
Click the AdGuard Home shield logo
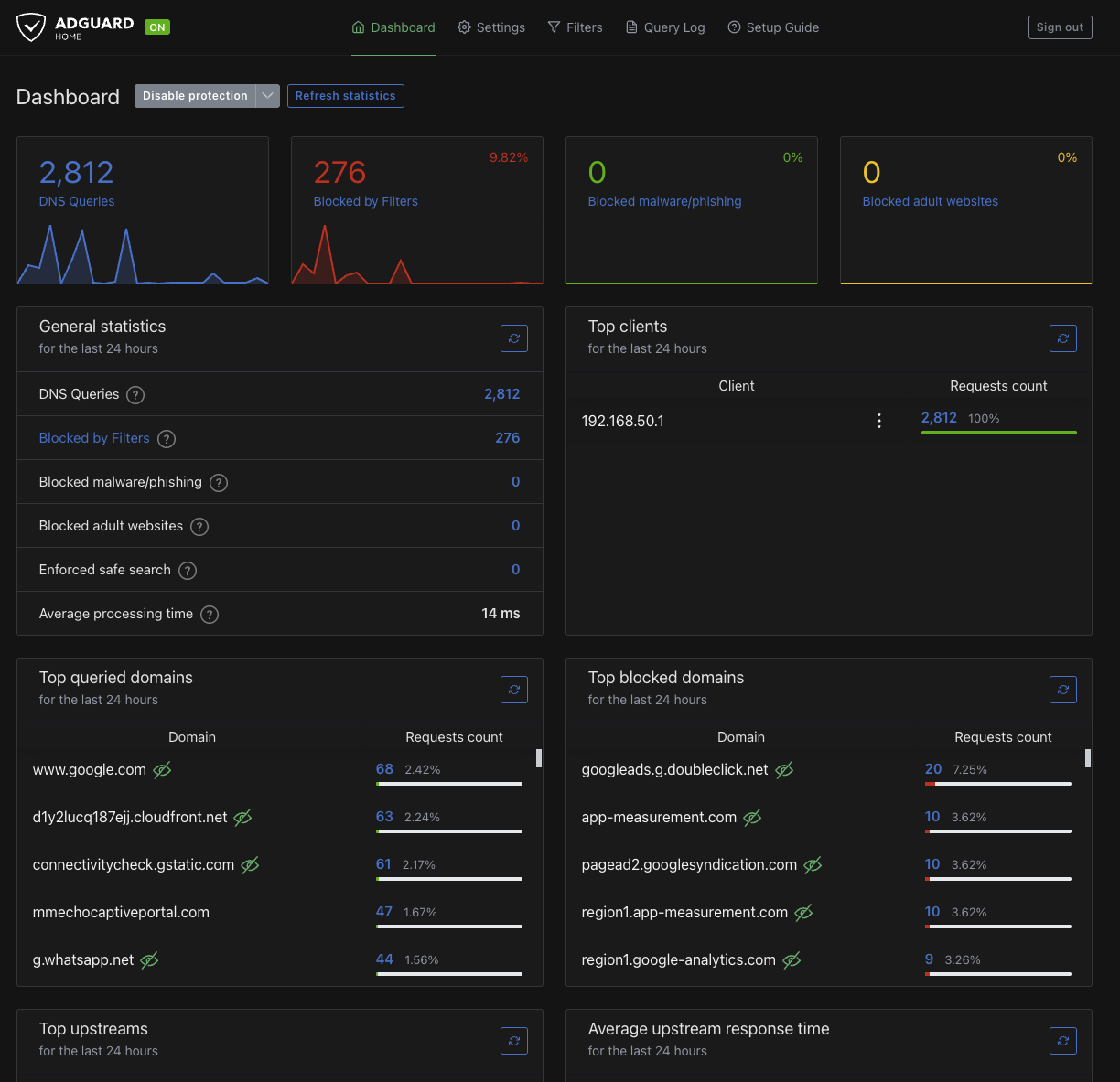coord(31,27)
